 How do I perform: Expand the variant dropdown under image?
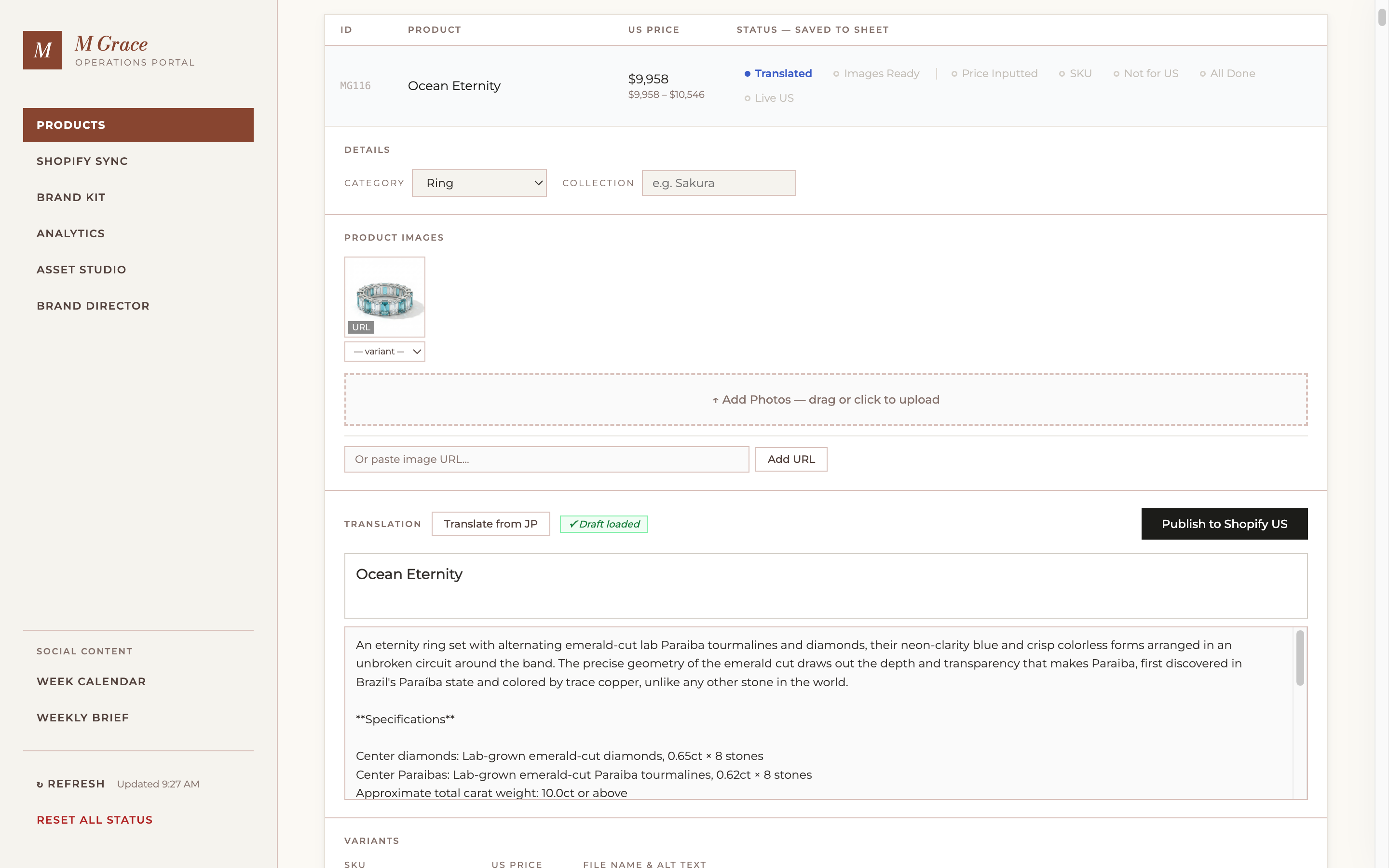384,352
